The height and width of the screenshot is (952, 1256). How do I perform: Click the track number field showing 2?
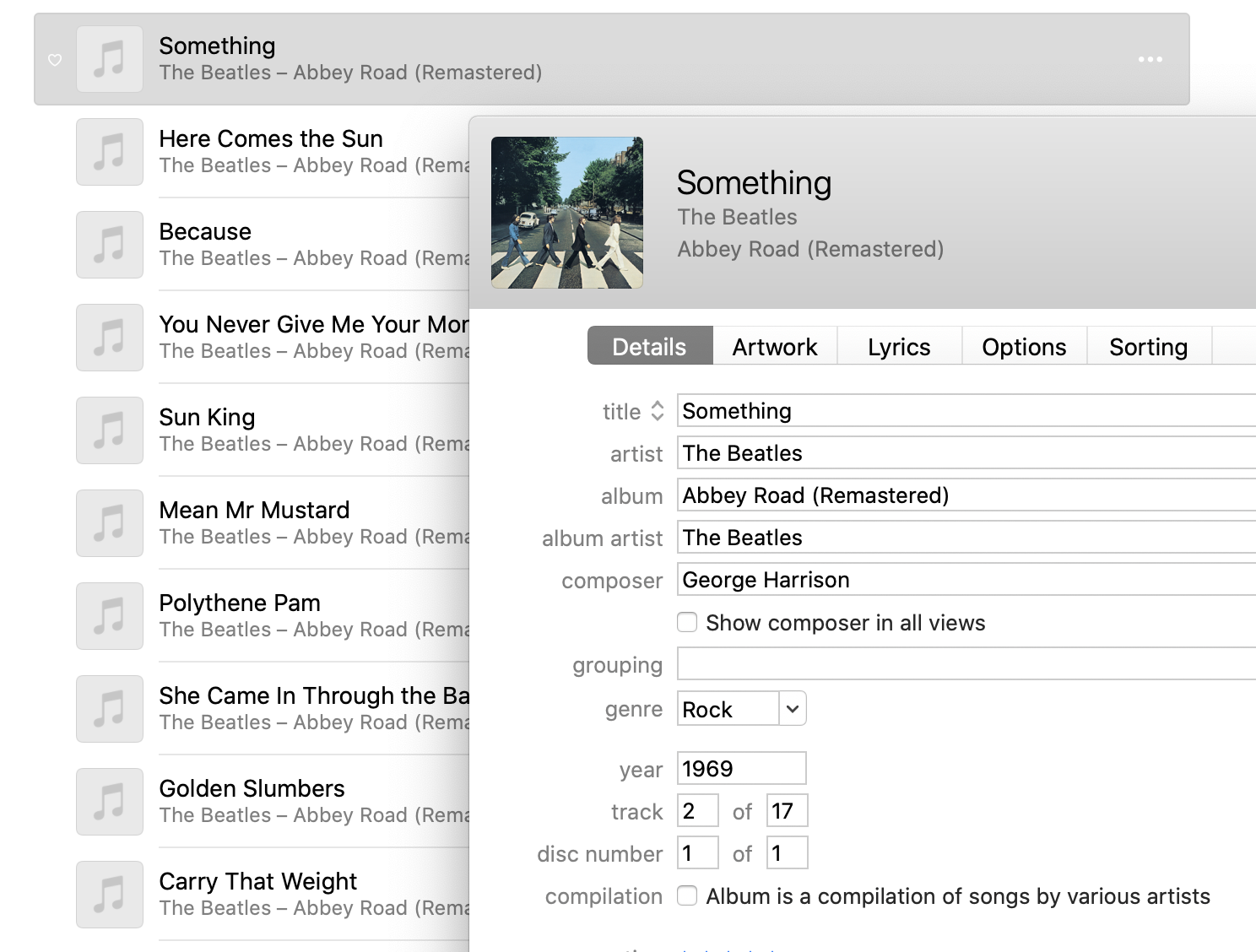coord(698,810)
